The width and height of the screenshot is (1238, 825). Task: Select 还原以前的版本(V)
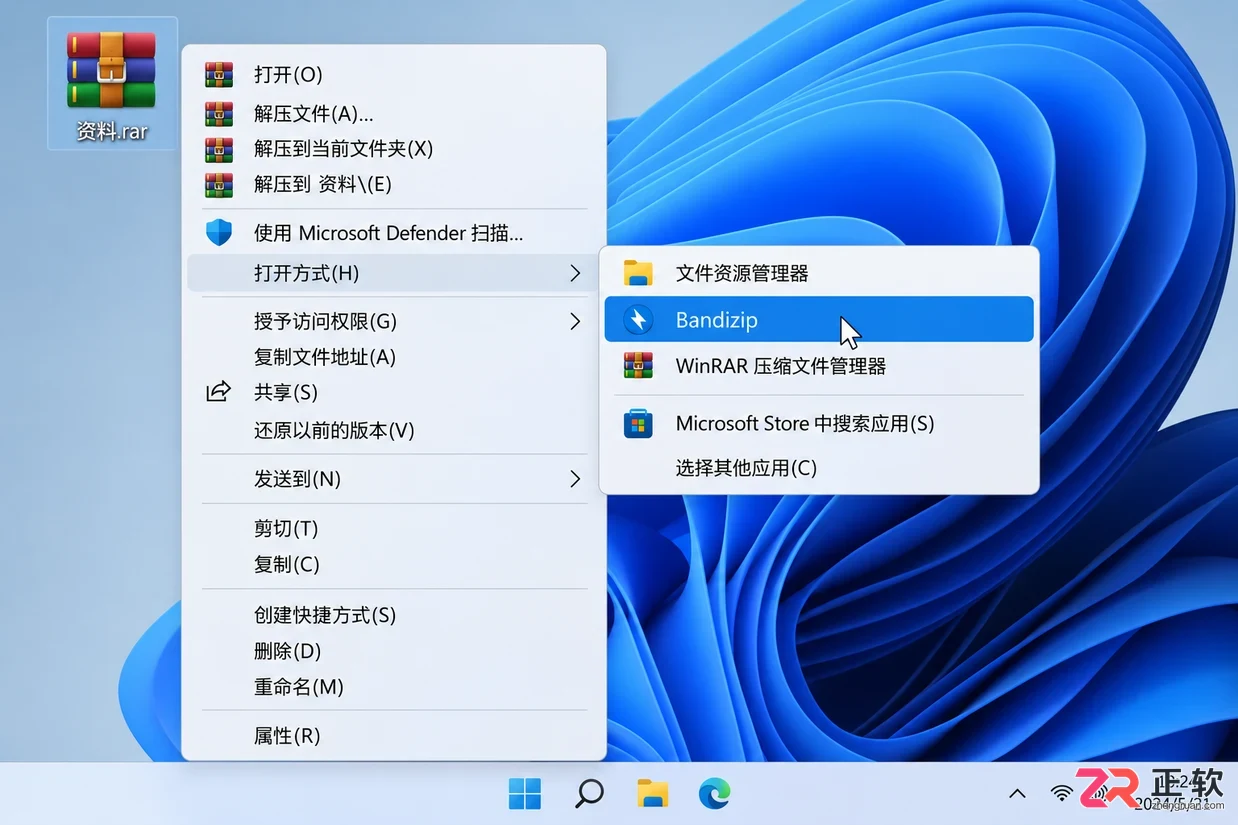(x=393, y=431)
